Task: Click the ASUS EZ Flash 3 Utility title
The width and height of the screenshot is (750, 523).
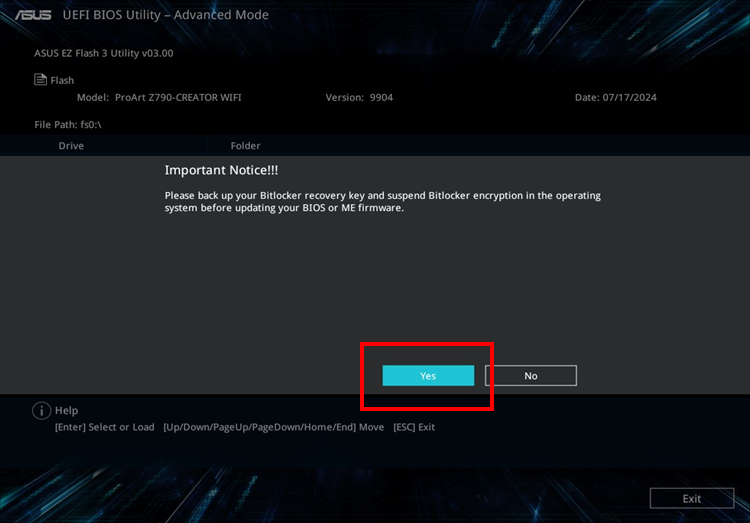Action: coord(104,53)
